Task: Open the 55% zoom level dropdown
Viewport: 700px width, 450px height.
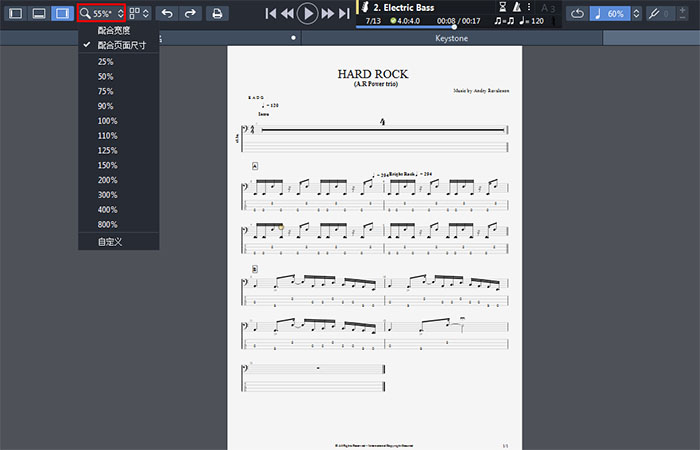Action: [x=101, y=14]
